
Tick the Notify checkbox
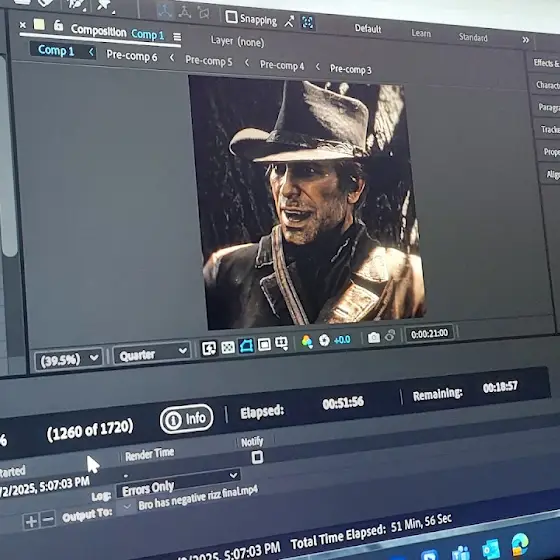tap(257, 457)
